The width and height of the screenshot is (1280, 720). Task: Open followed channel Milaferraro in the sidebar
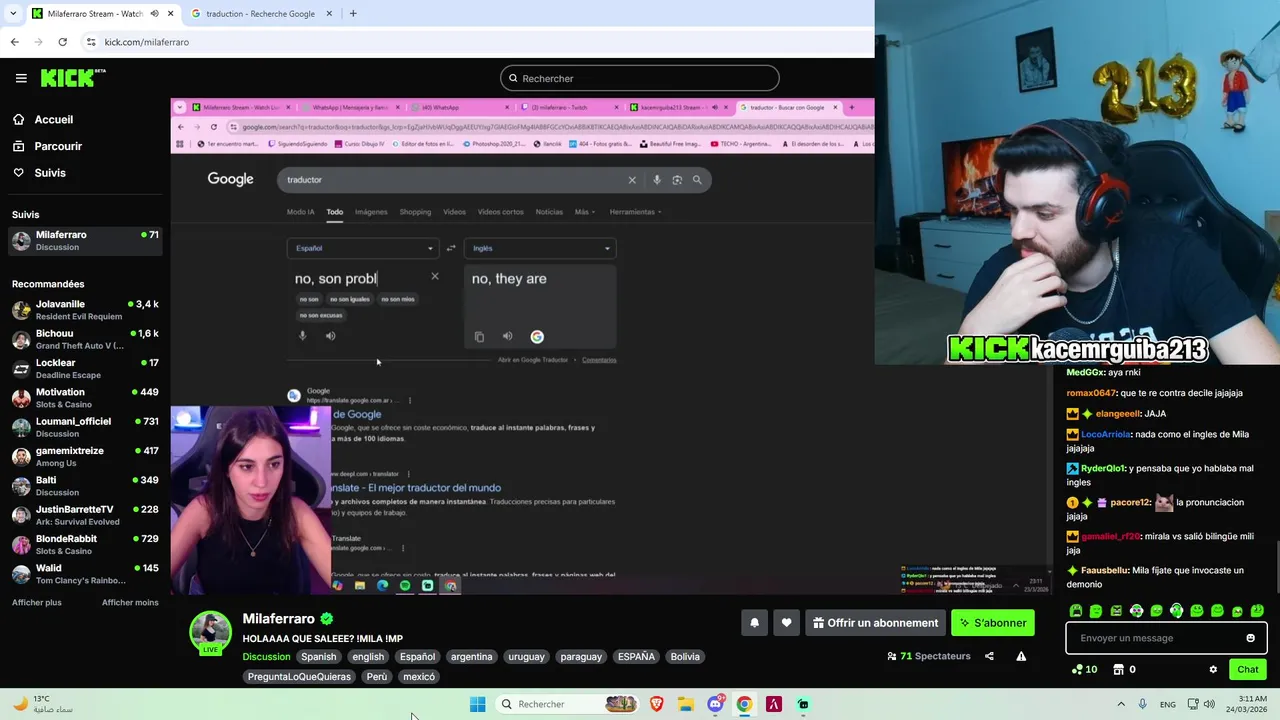tap(85, 241)
